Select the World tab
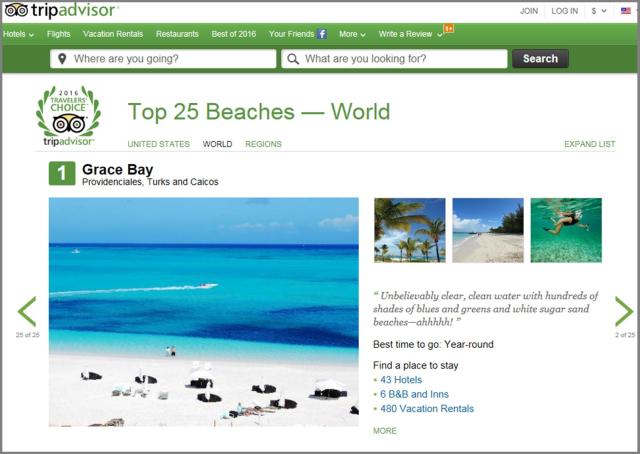Screen dimensions: 640x454 tap(218, 144)
